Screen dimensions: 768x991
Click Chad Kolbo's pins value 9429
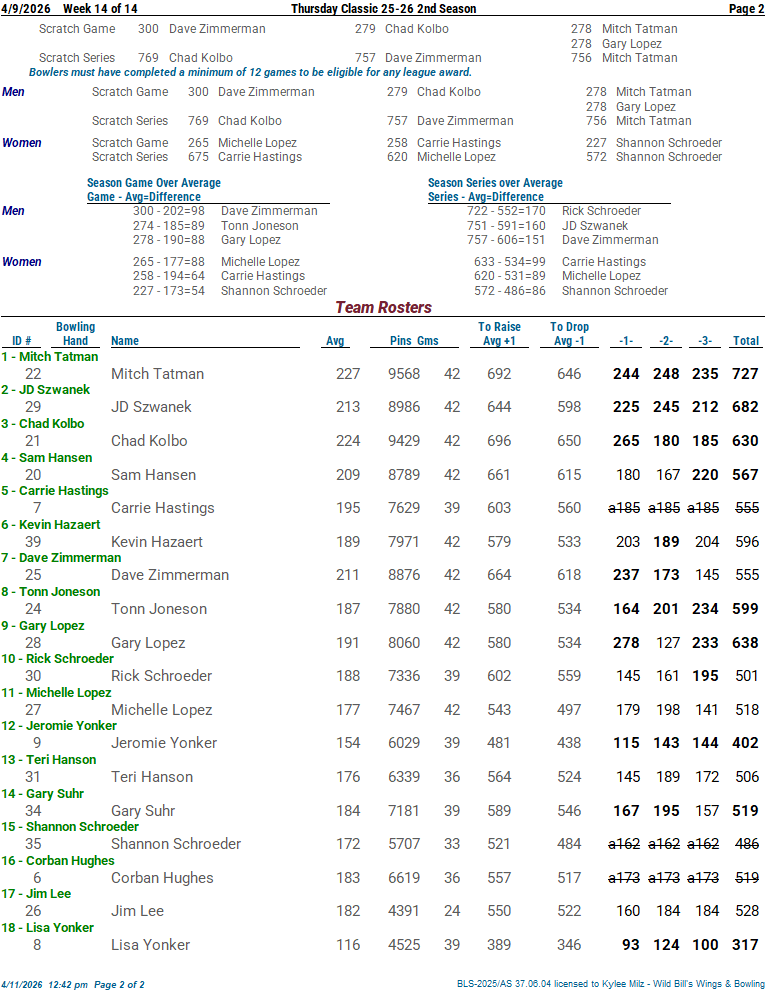404,441
